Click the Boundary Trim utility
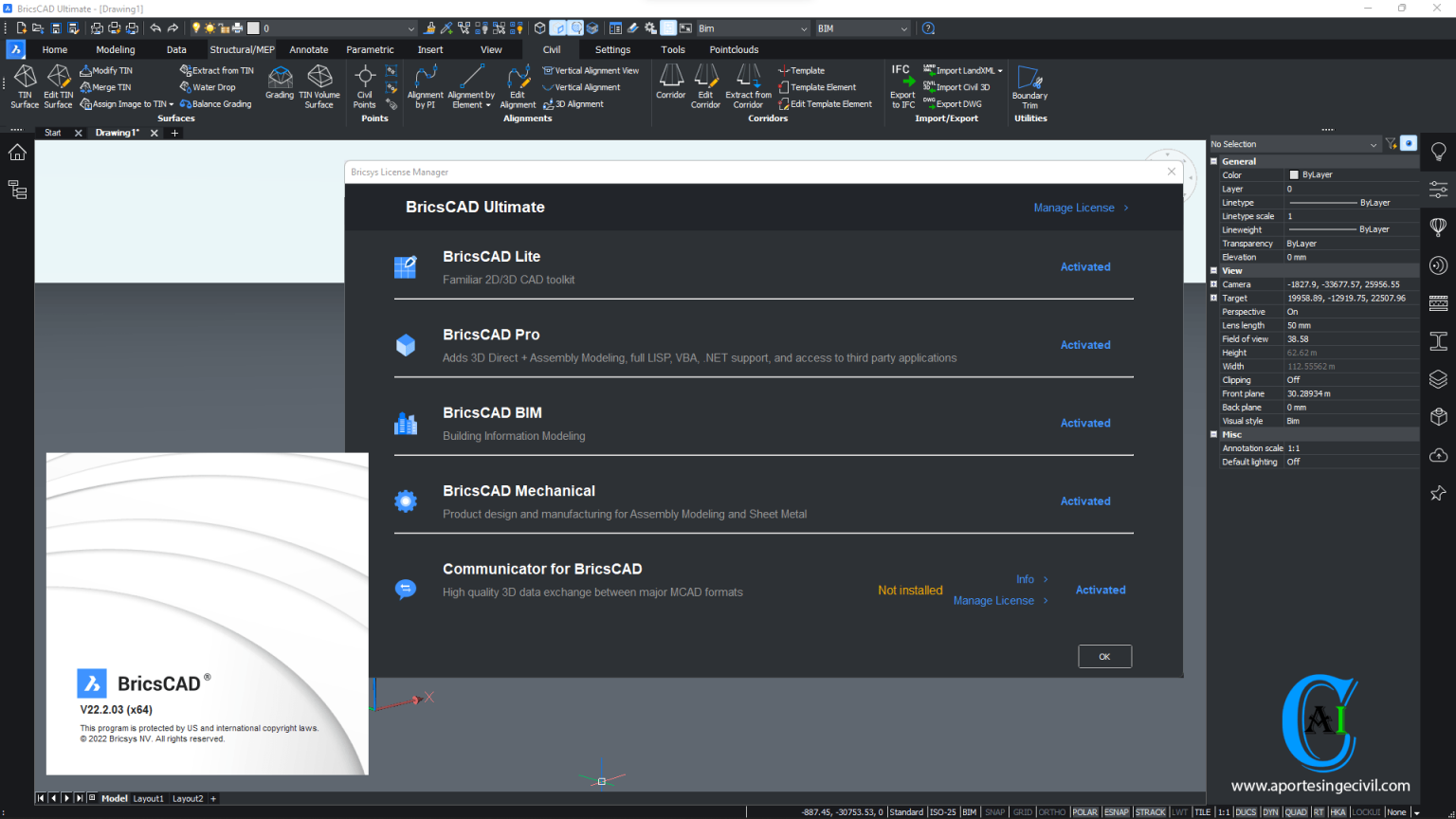The height and width of the screenshot is (819, 1456). click(1029, 85)
